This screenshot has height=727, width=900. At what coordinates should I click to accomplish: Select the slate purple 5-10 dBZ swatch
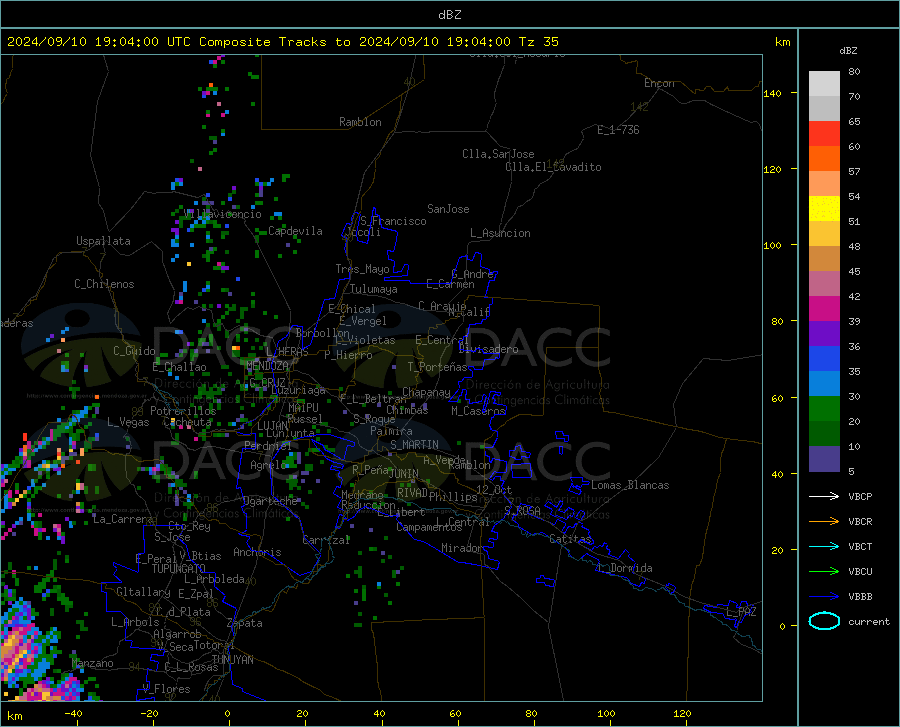click(x=824, y=459)
